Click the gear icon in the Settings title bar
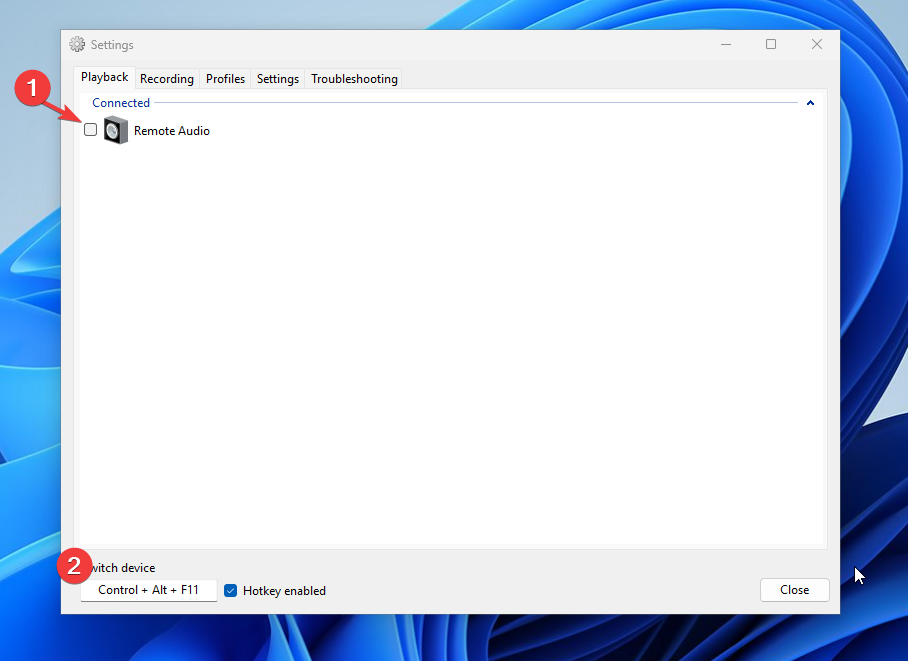The width and height of the screenshot is (908, 661). coord(76,44)
